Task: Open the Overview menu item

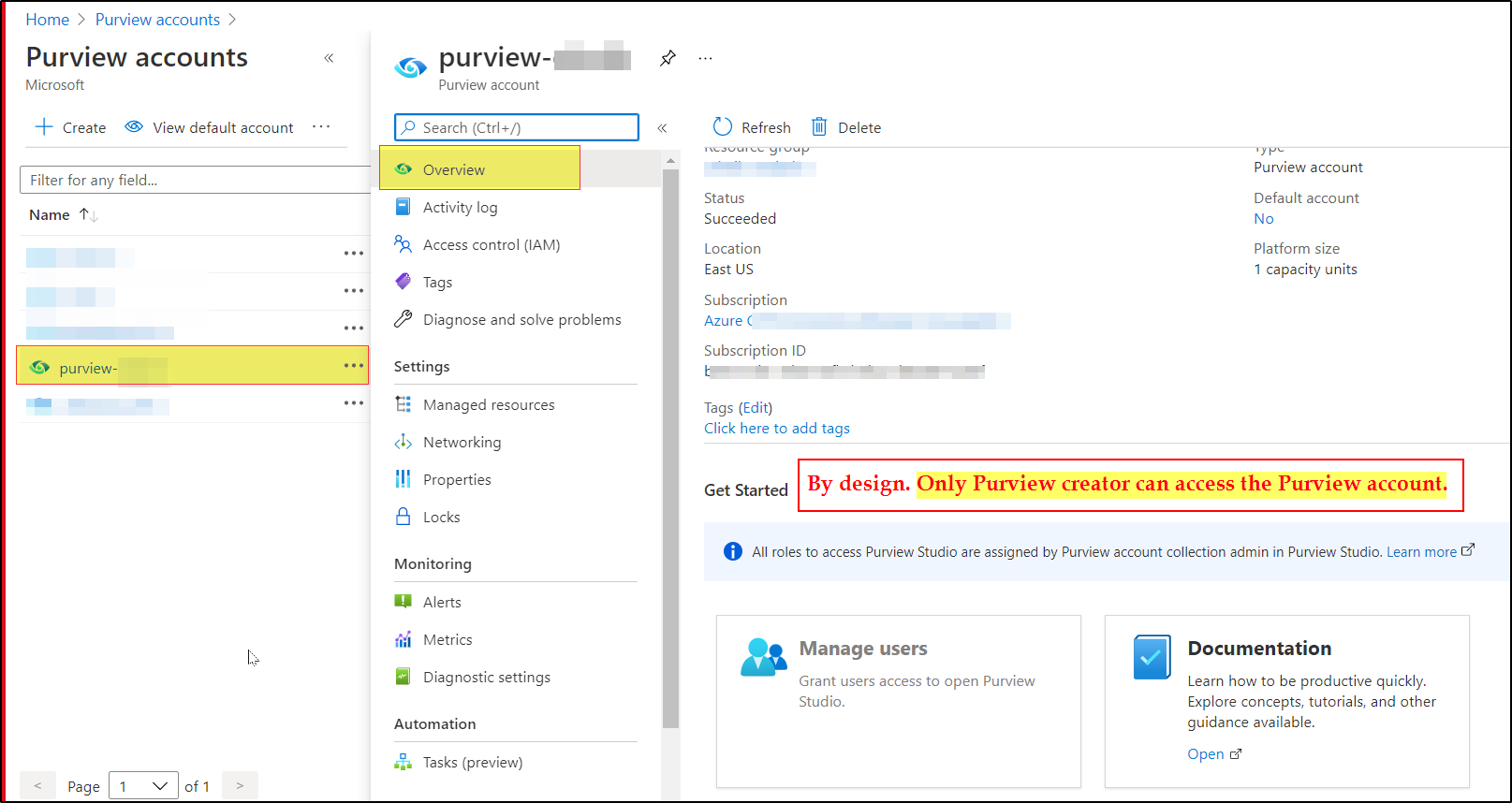Action: pos(479,168)
